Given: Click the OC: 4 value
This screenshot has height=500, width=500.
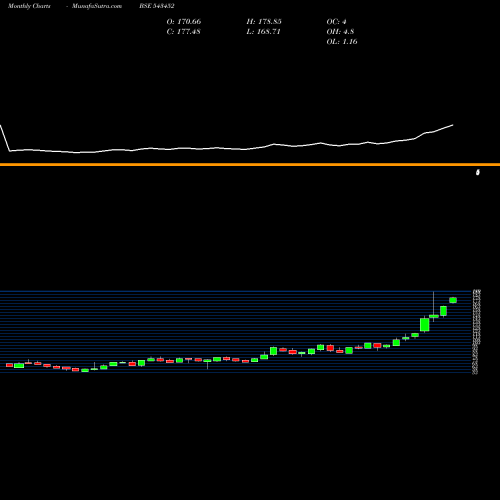Looking at the screenshot, I should tap(336, 22).
